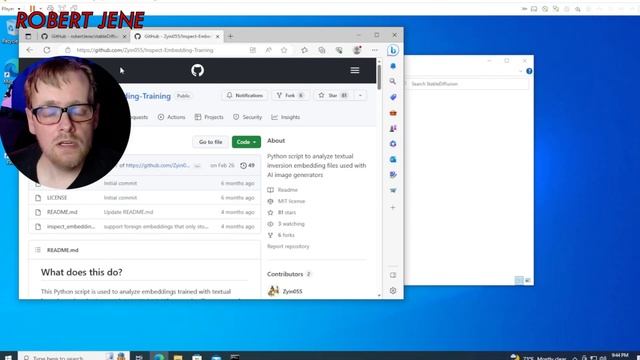Click the browser back arrow
The height and width of the screenshot is (360, 640).
(30, 50)
